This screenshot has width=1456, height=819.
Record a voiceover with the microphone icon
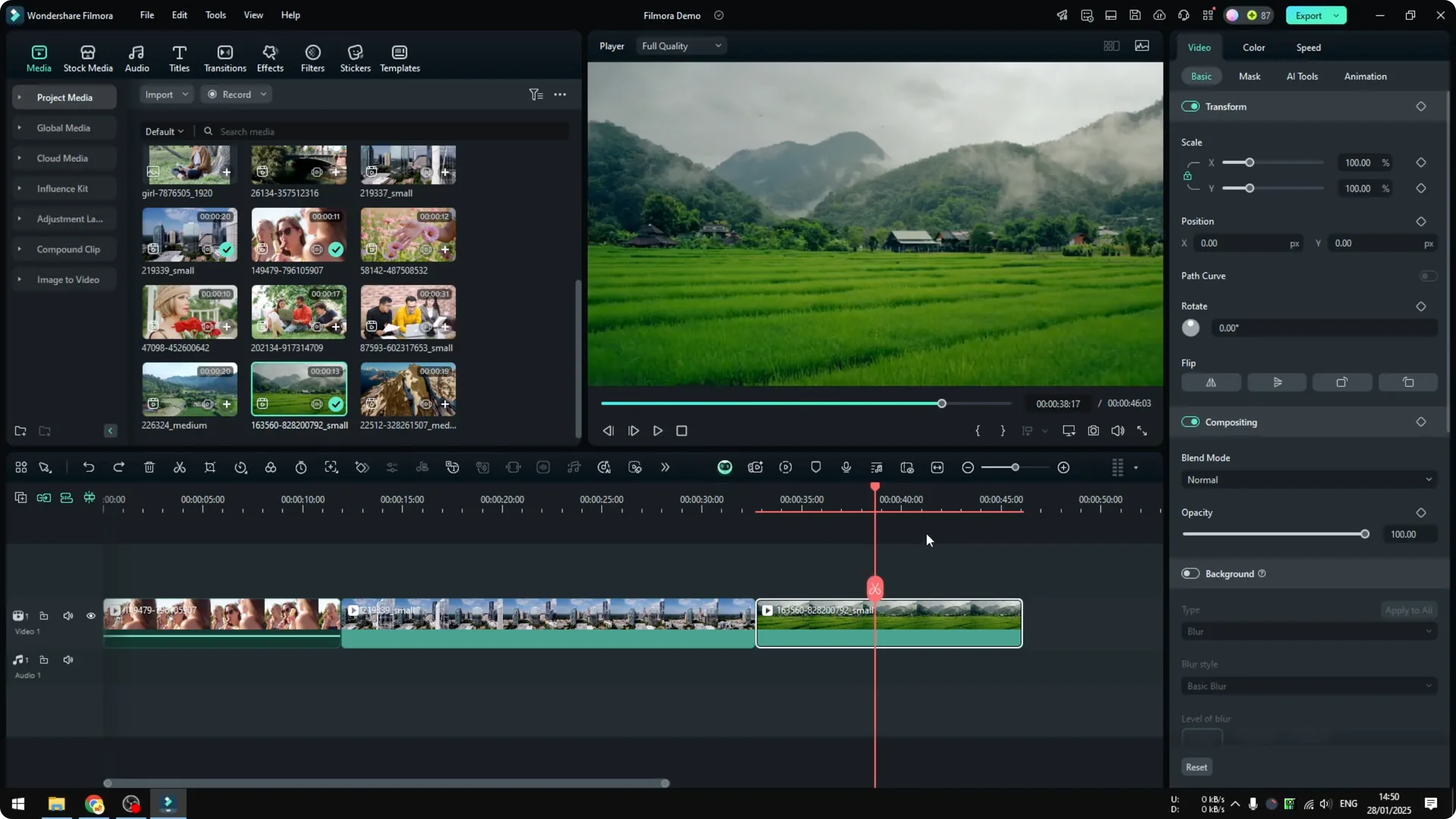point(846,467)
